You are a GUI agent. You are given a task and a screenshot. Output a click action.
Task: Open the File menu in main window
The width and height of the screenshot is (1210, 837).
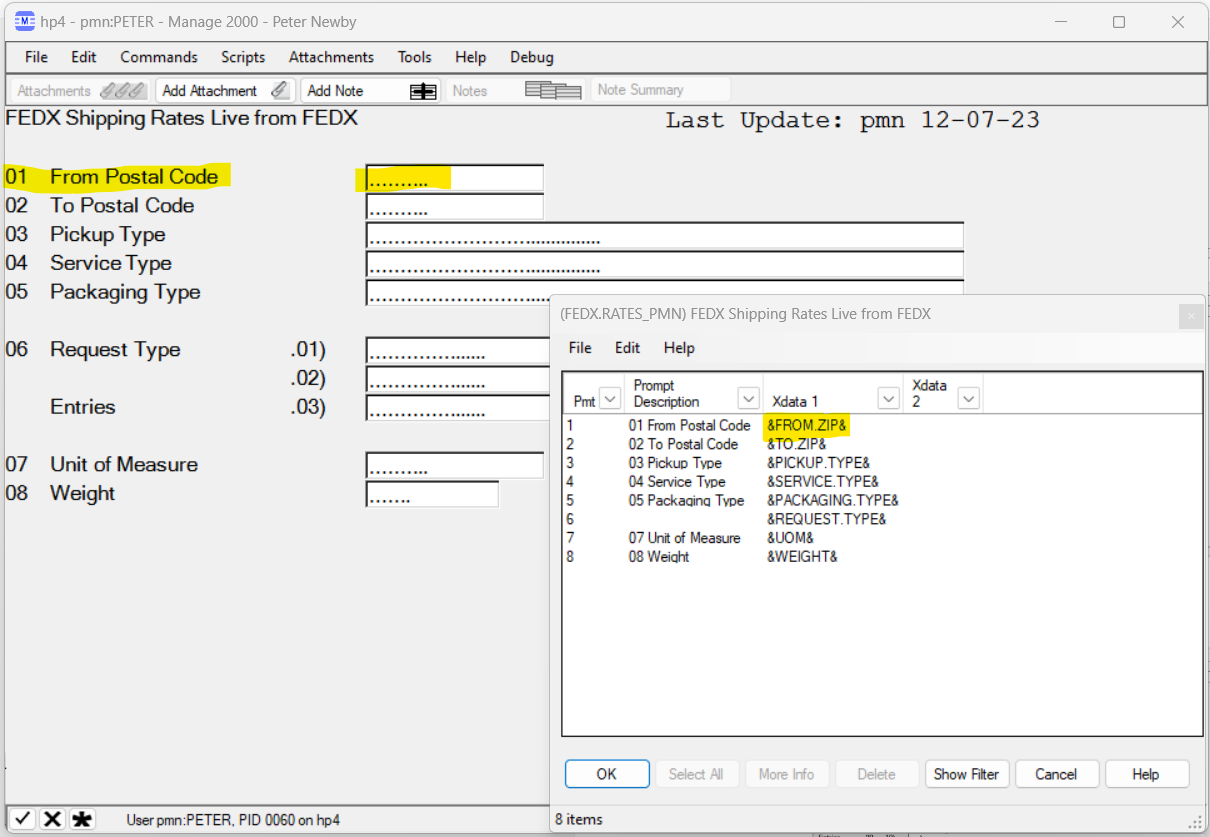click(x=36, y=57)
